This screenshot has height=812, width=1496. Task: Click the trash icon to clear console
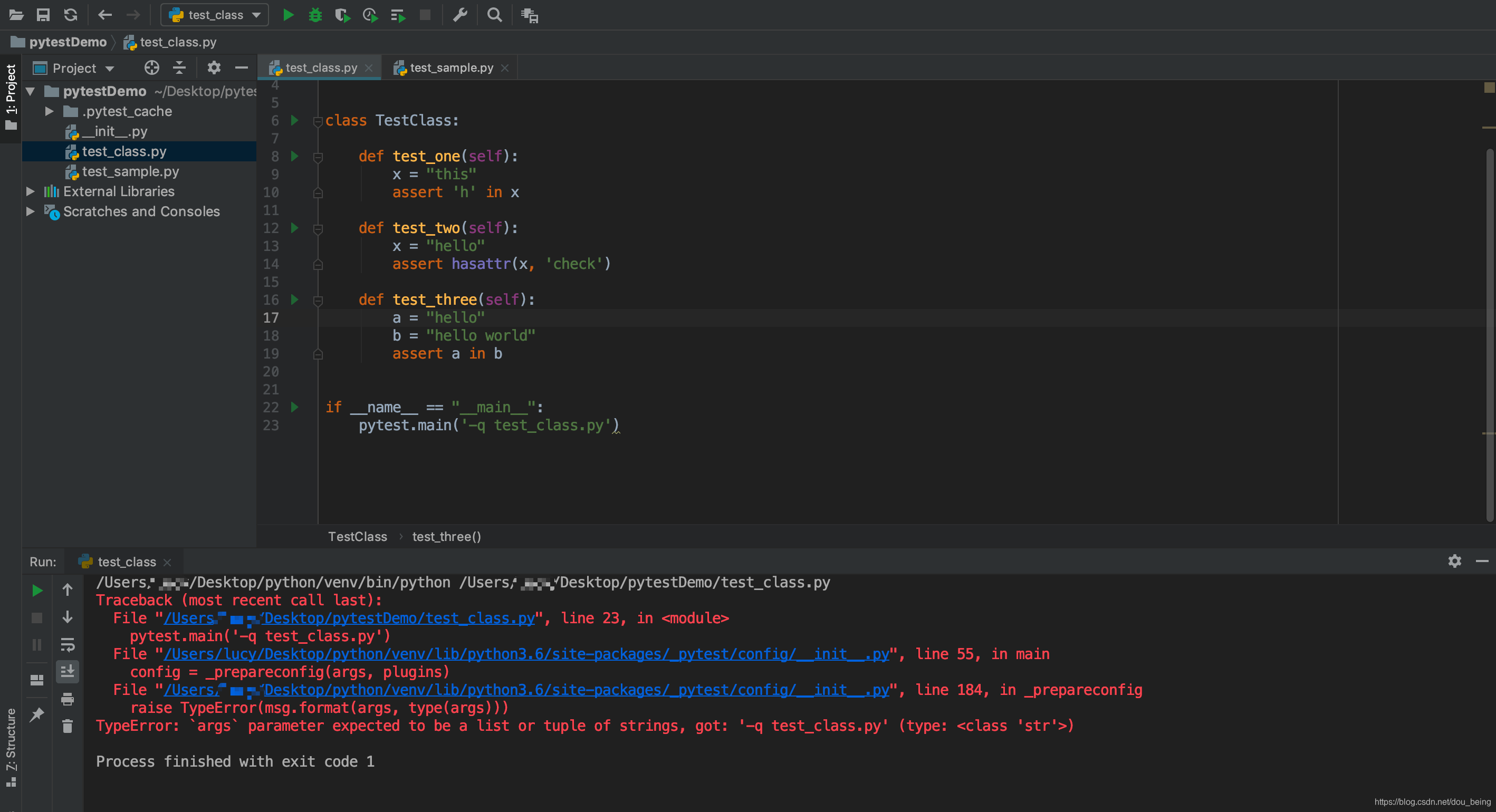point(68,726)
